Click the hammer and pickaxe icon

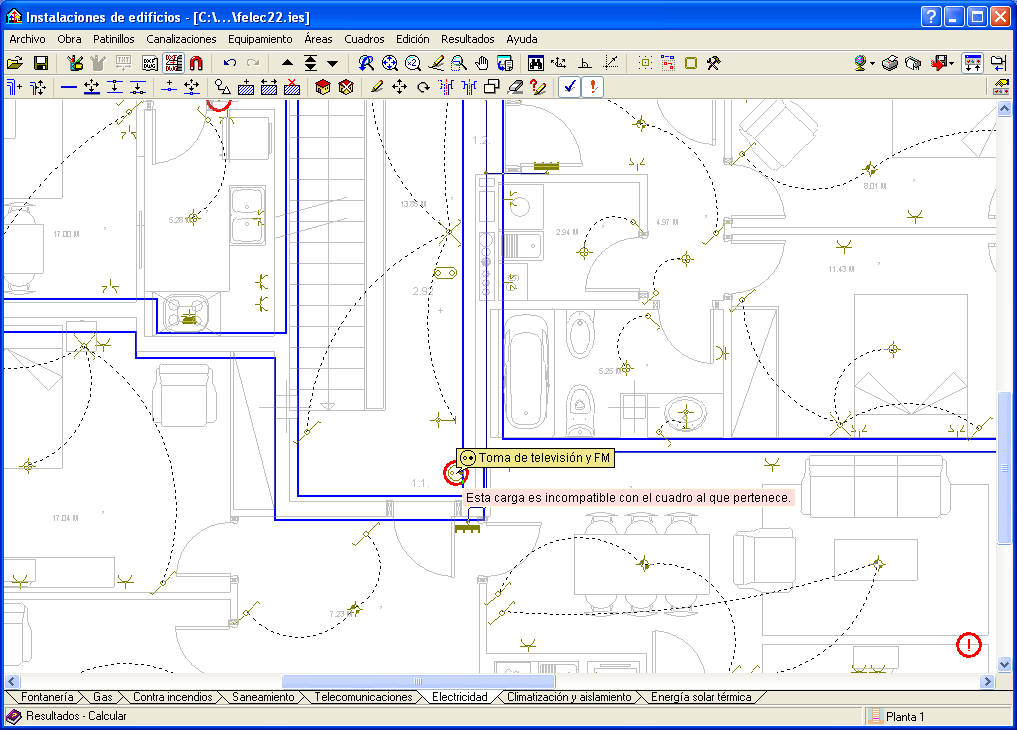(714, 63)
